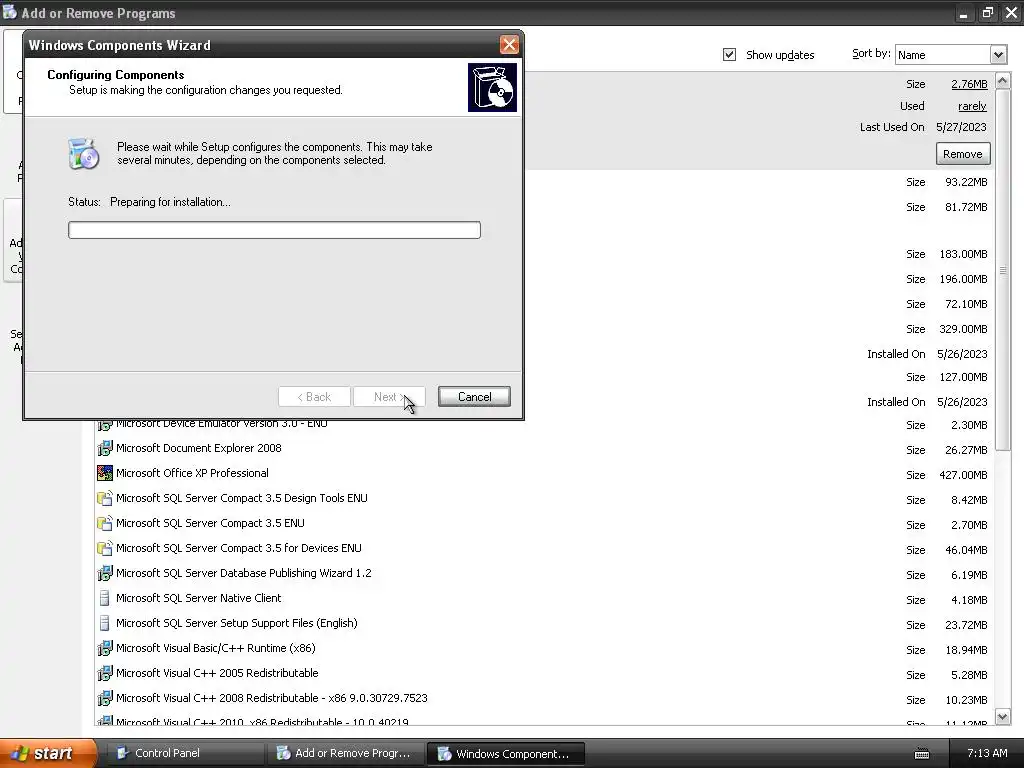Click the Visual C++ 2005 Redistributable icon
Screen dimensions: 1024x768
click(104, 673)
